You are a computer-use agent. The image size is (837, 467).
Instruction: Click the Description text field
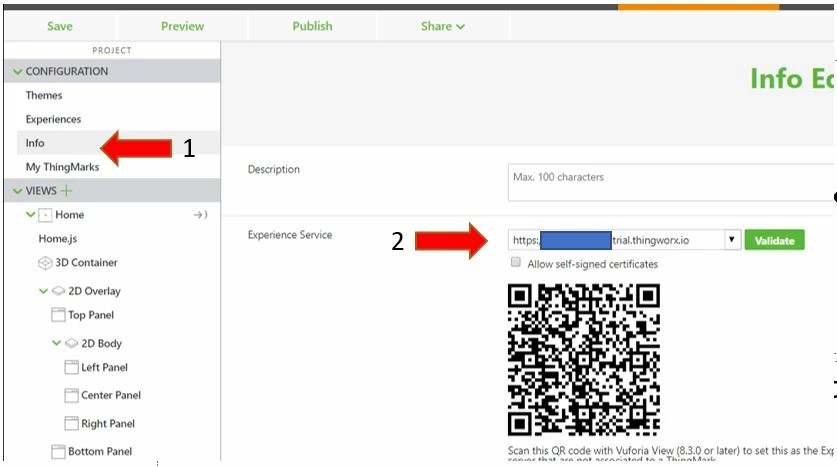click(x=671, y=183)
